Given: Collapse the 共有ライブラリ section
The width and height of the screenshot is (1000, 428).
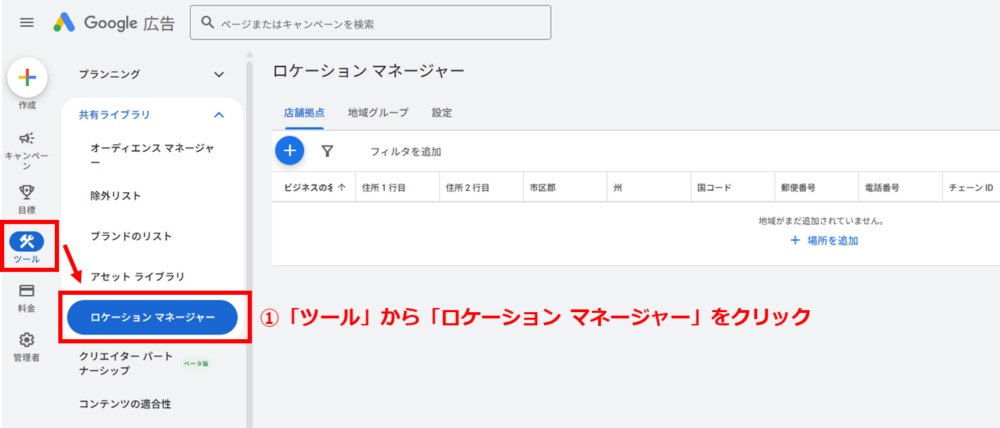Looking at the screenshot, I should click(x=219, y=115).
